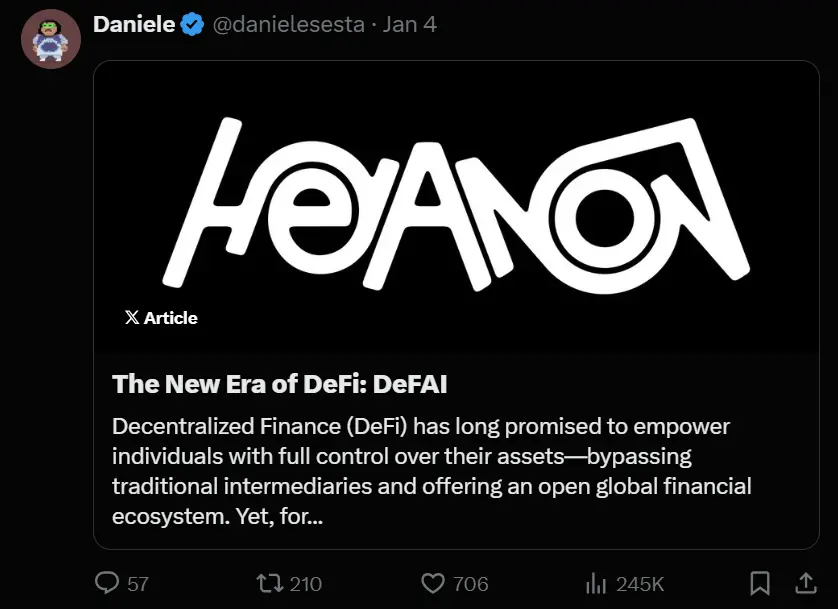Click the 210 reposts count
The width and height of the screenshot is (838, 609).
305,584
